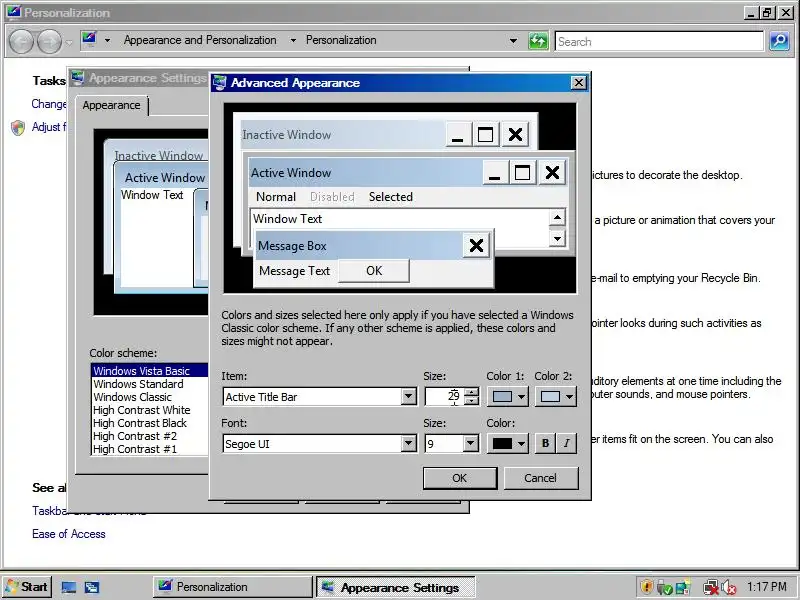This screenshot has height=600, width=800.
Task: Expand root breadcrumb arrow by Control Panel icon
Action: point(107,40)
